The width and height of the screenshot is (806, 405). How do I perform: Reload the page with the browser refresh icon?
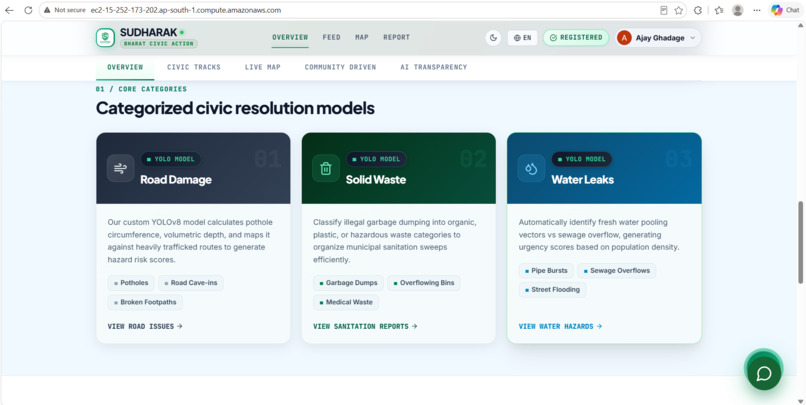28,10
